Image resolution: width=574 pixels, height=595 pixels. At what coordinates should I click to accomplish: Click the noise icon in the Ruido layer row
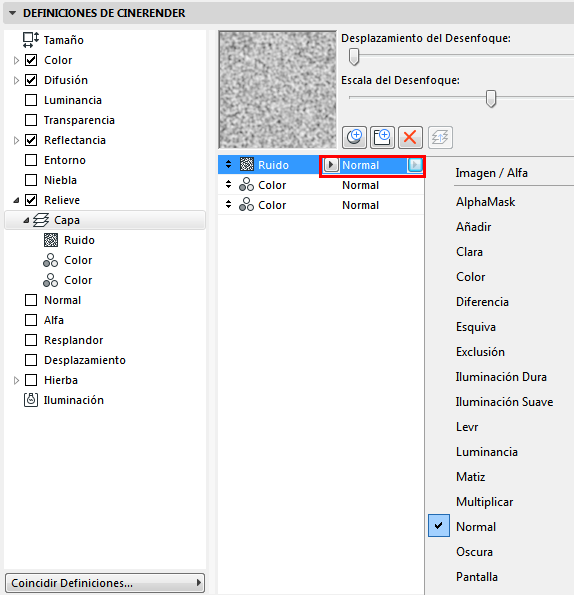pyautogui.click(x=247, y=165)
